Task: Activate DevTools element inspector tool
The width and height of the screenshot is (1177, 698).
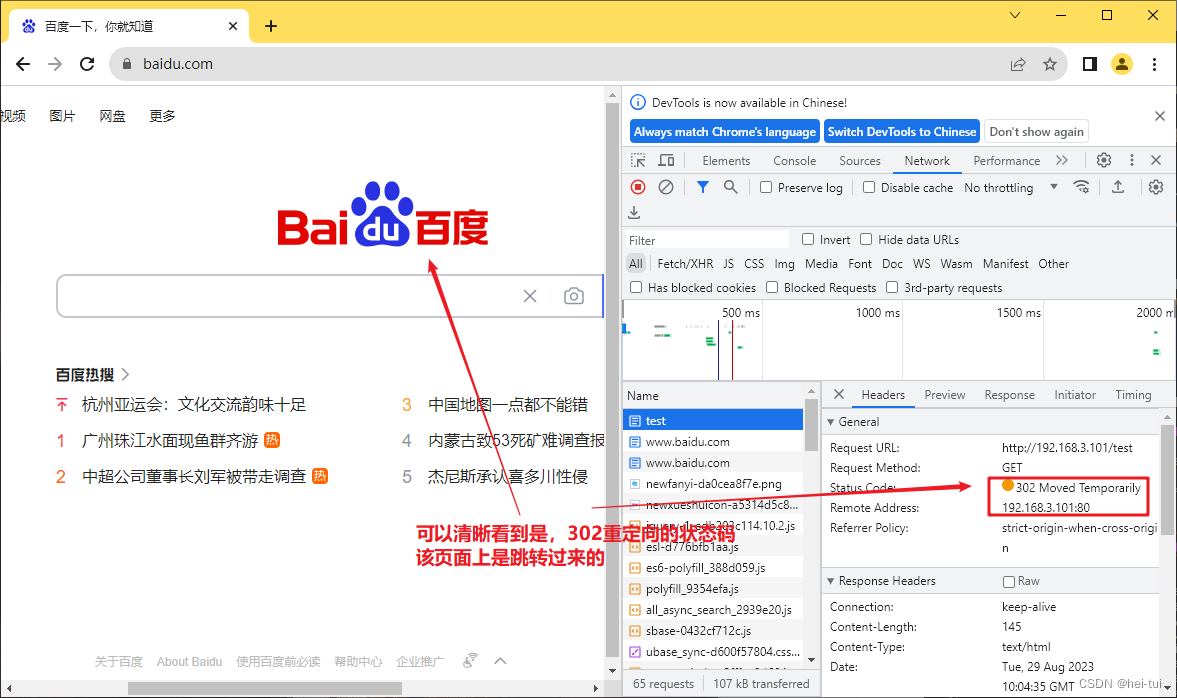Action: pos(638,161)
